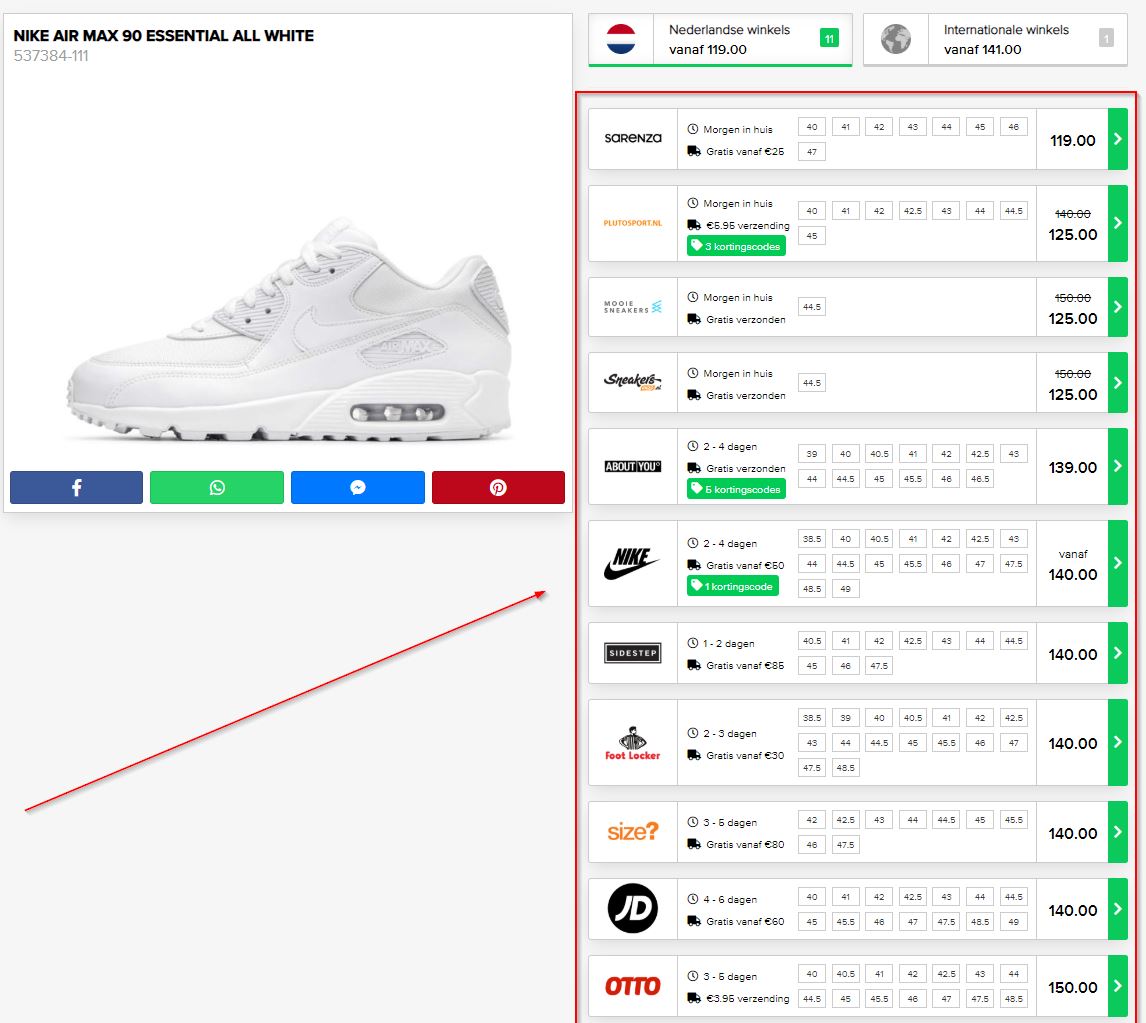Screen dimensions: 1146x1023
Task: Share the sneaker via Messenger
Action: pyautogui.click(x=357, y=487)
